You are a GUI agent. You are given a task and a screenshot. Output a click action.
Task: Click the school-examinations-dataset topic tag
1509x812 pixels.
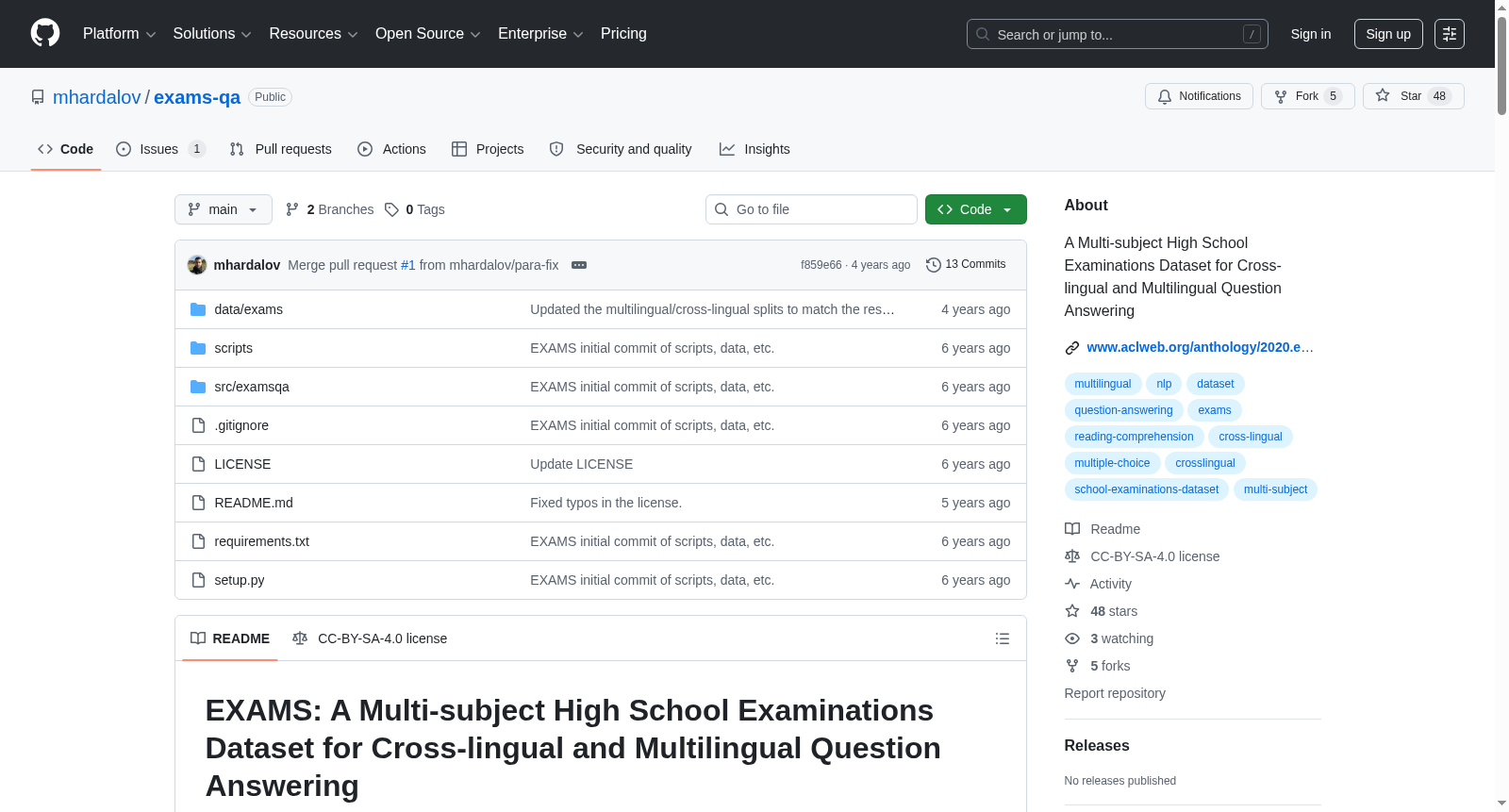click(1146, 489)
